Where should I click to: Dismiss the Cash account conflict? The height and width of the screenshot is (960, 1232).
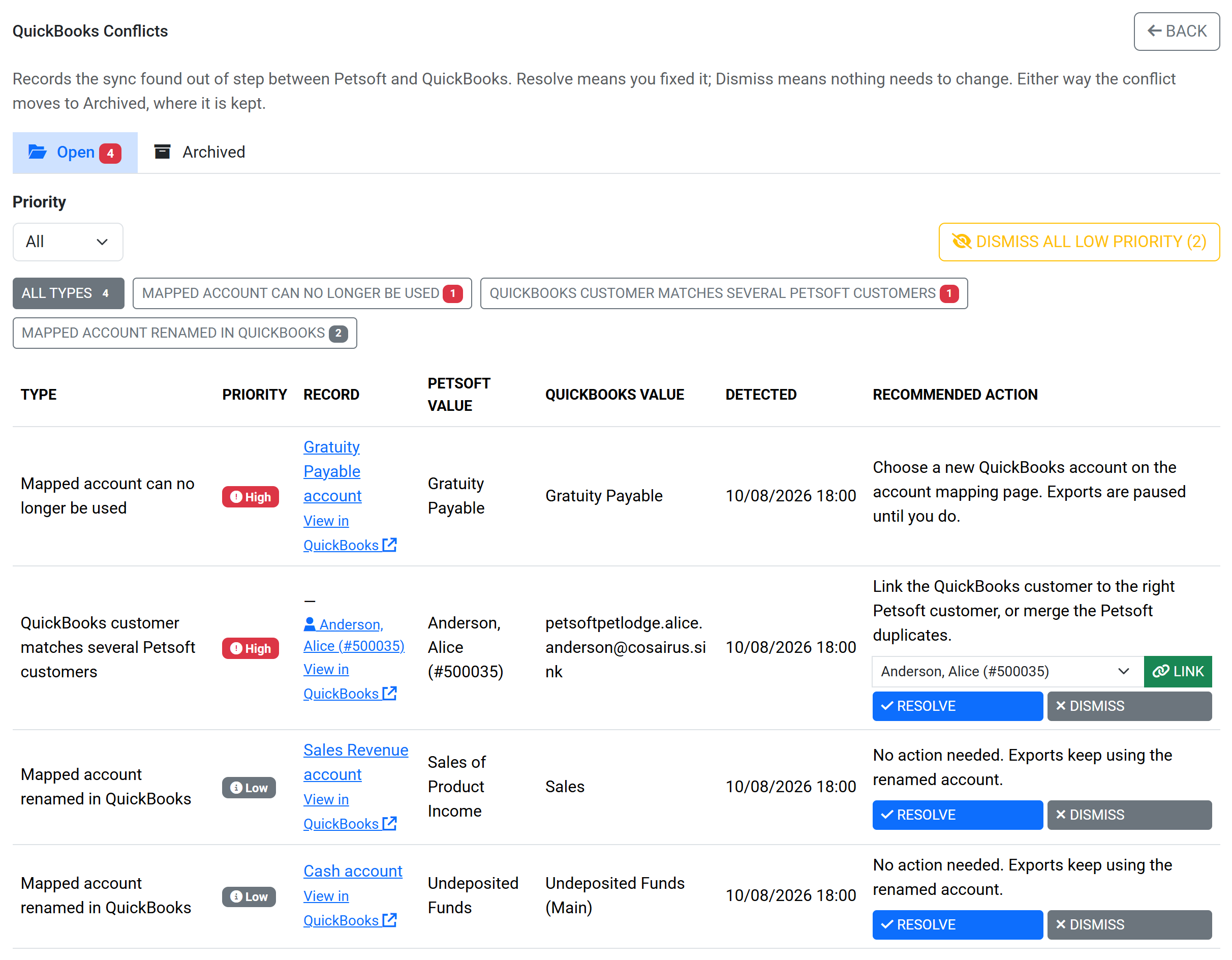[x=1129, y=924]
